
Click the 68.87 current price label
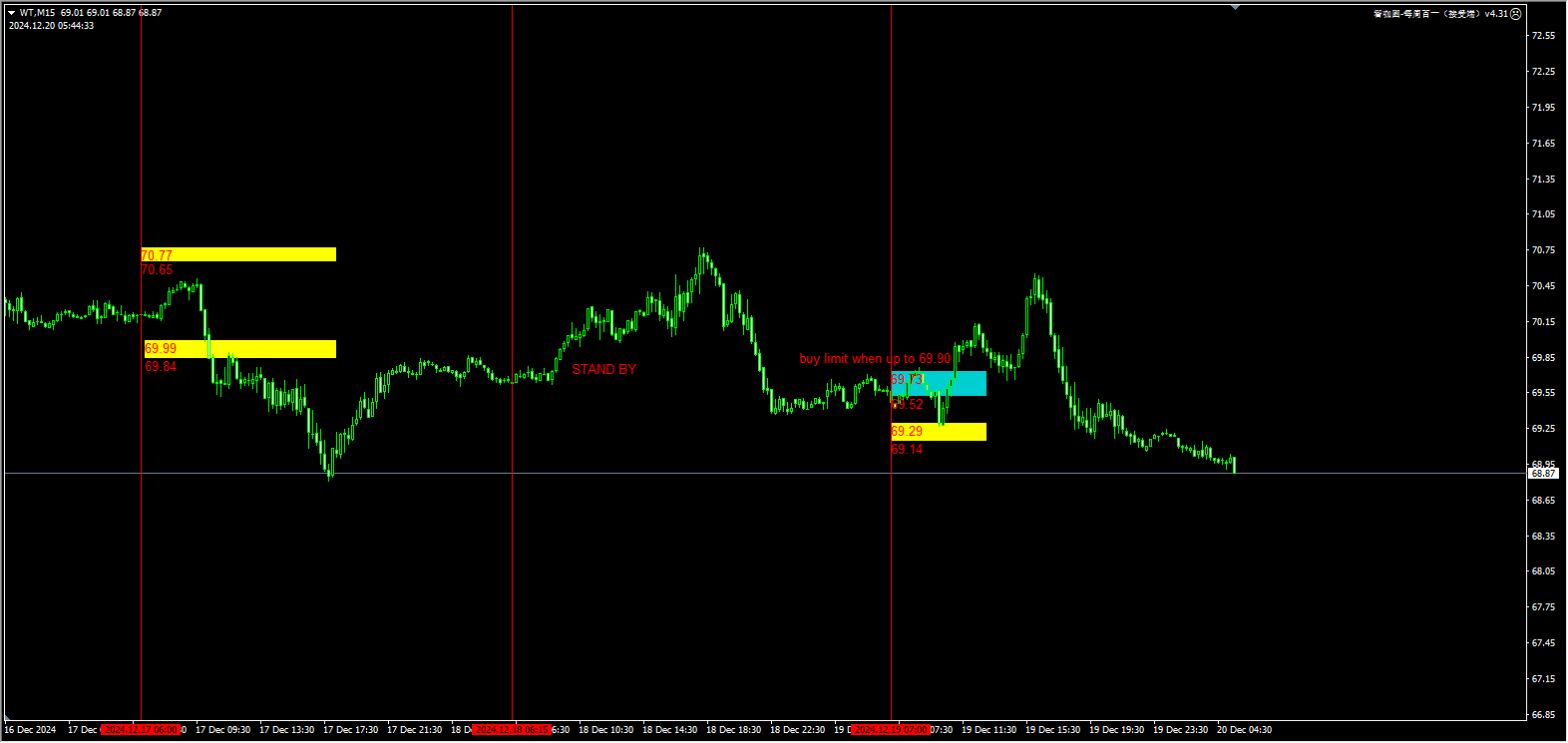point(1543,474)
